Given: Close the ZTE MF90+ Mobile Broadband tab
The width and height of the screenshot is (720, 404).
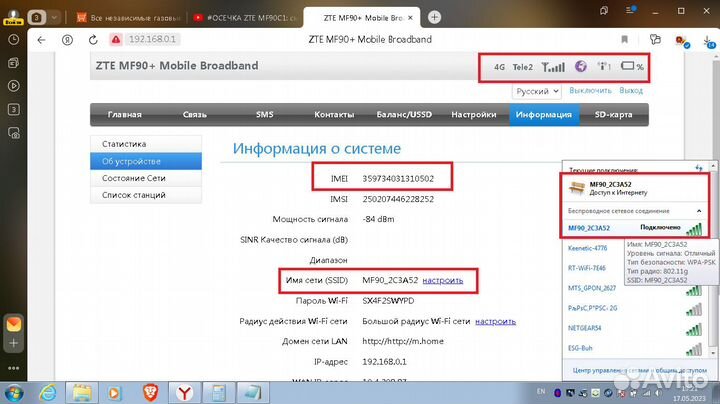Looking at the screenshot, I should pyautogui.click(x=411, y=17).
